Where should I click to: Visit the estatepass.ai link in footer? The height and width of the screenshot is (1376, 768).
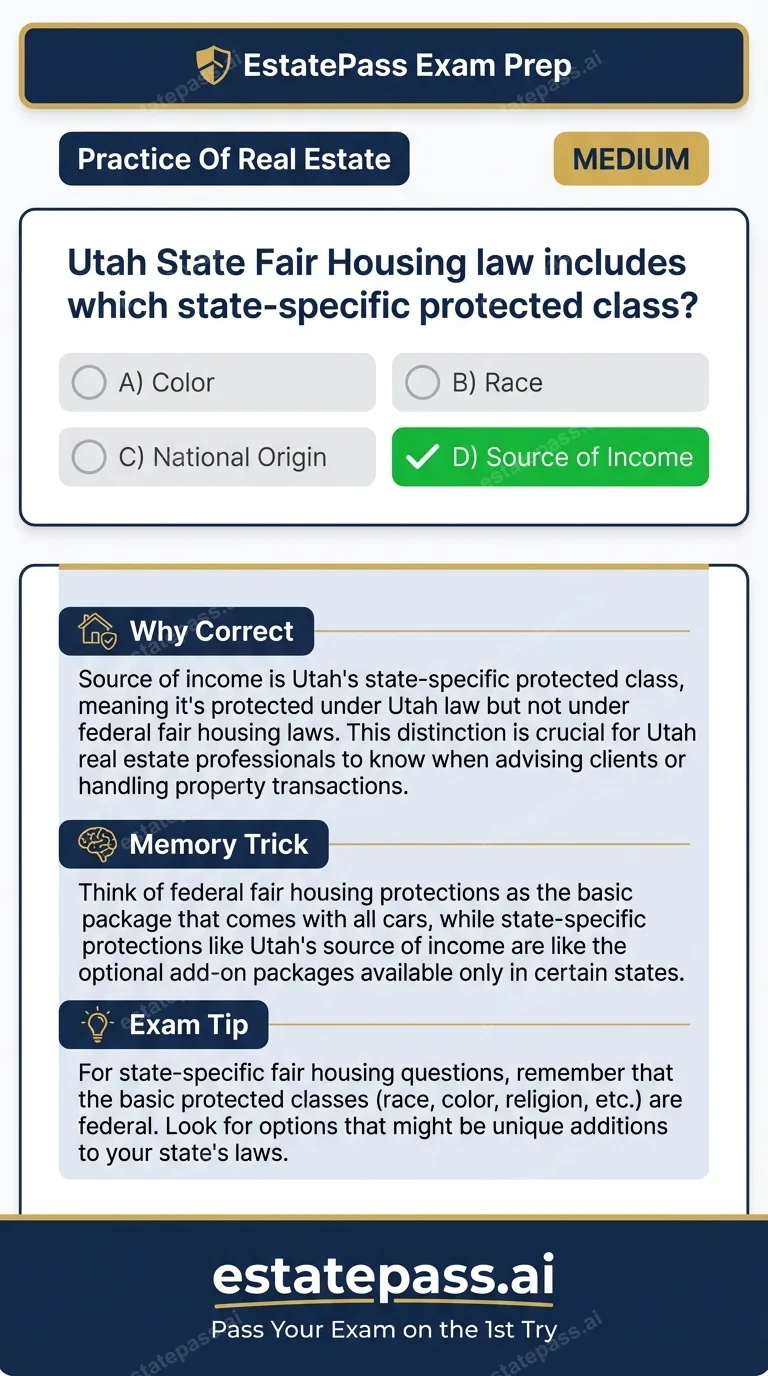pos(384,1278)
